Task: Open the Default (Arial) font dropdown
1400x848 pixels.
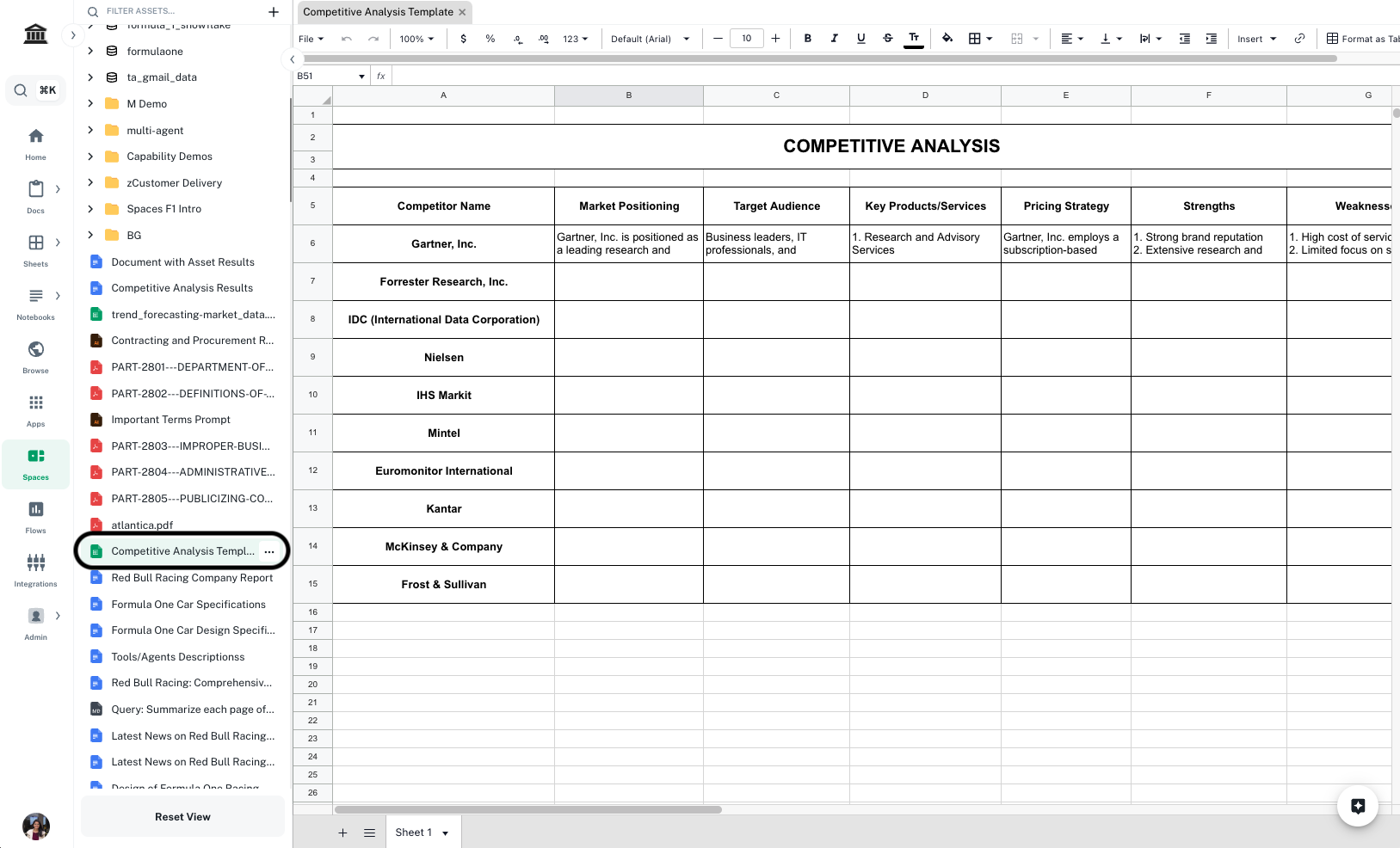Action: coord(651,39)
